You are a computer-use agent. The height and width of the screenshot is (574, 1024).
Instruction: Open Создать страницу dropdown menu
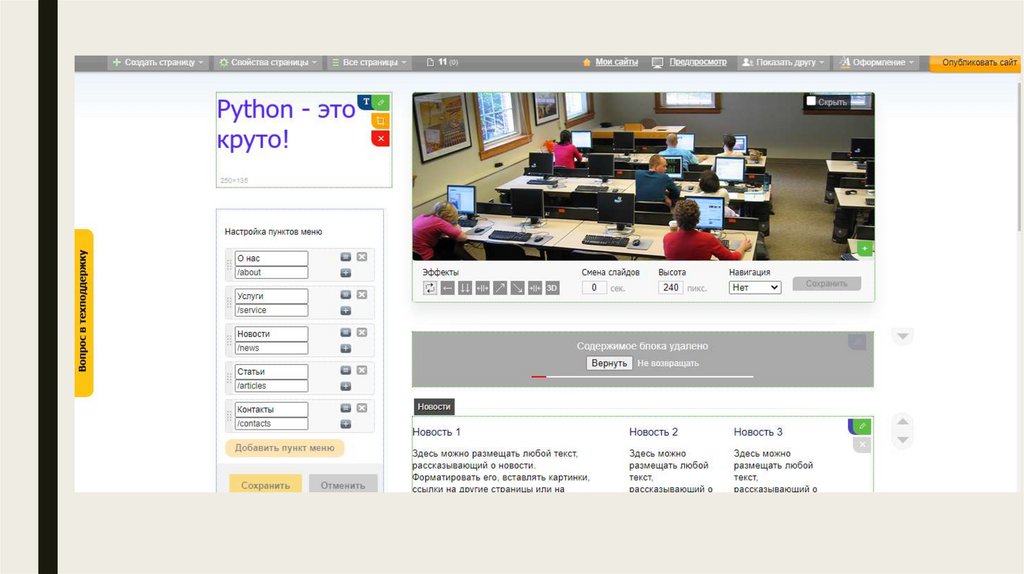coord(158,62)
